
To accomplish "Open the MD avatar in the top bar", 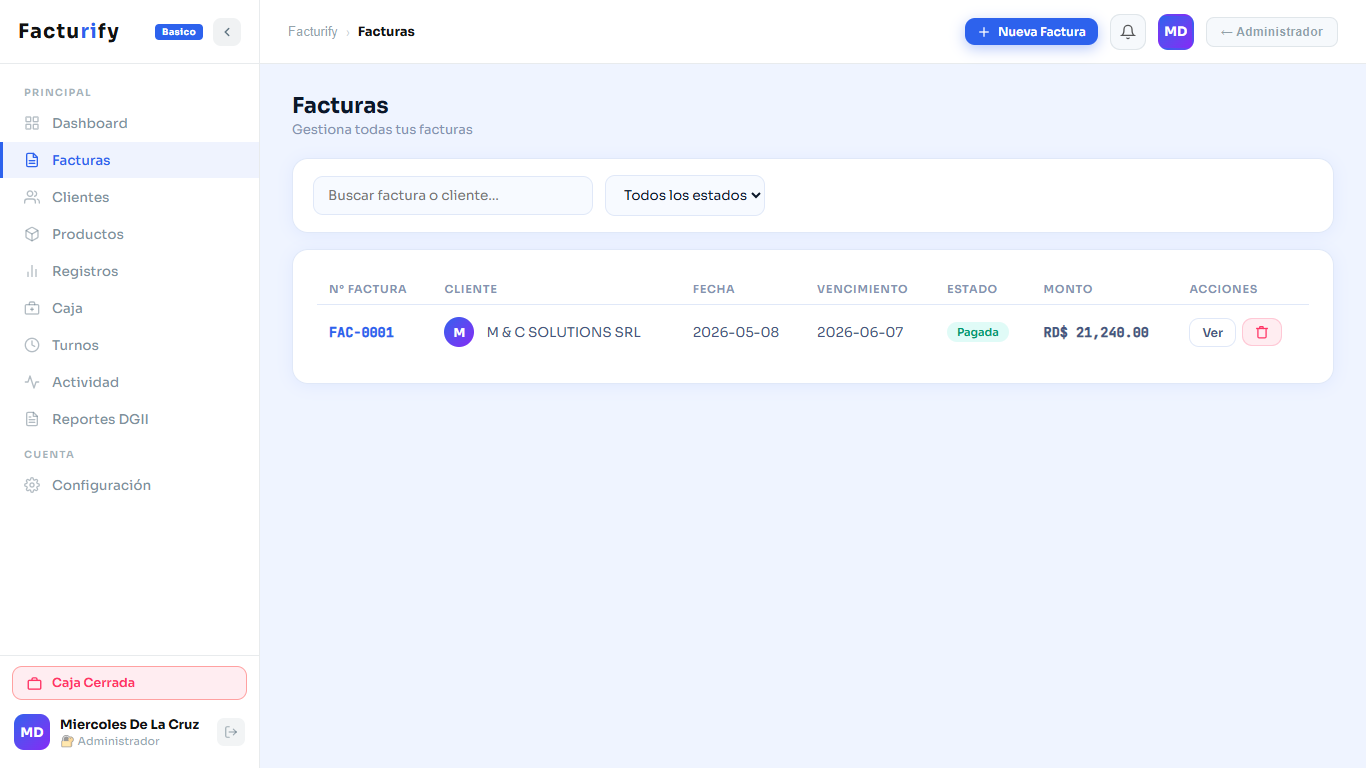I will tap(1176, 32).
